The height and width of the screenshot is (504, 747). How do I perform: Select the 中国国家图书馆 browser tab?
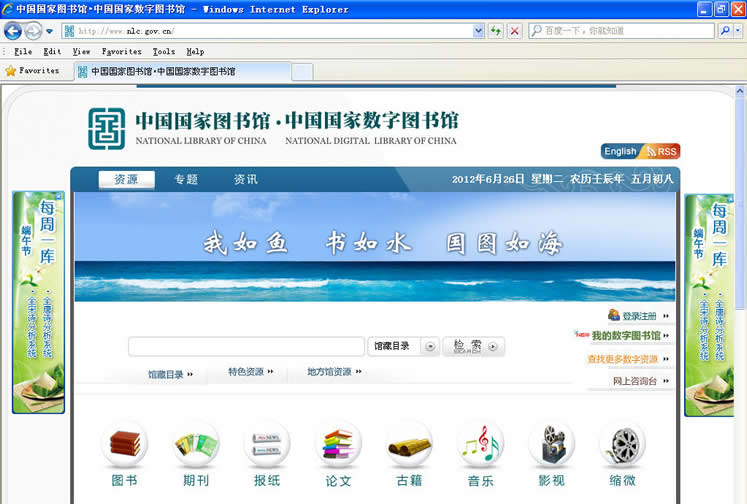click(182, 71)
